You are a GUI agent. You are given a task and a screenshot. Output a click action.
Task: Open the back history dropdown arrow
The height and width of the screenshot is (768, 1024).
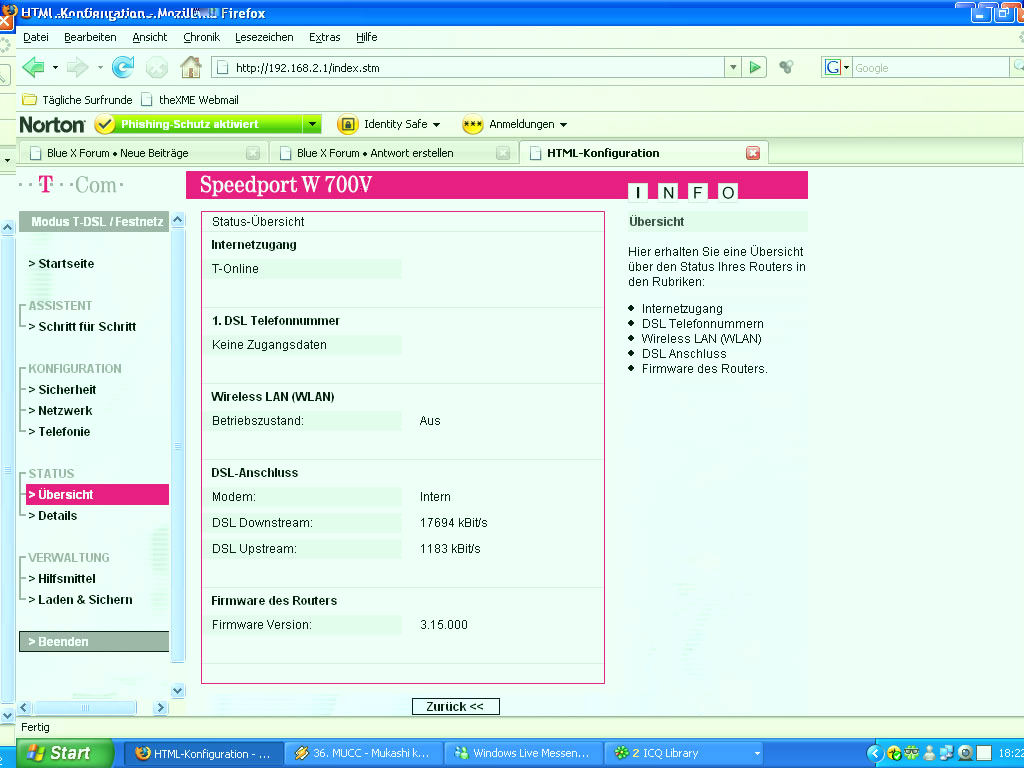[56, 67]
